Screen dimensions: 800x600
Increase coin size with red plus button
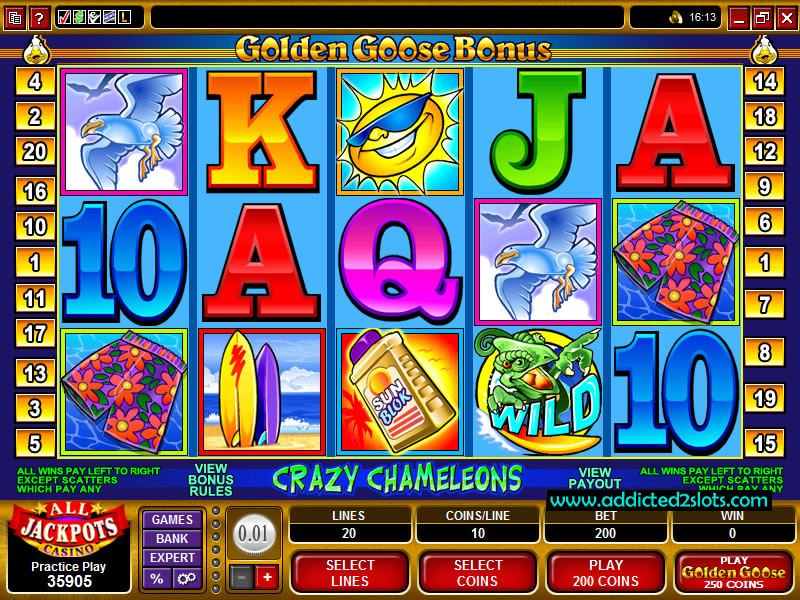point(267,577)
